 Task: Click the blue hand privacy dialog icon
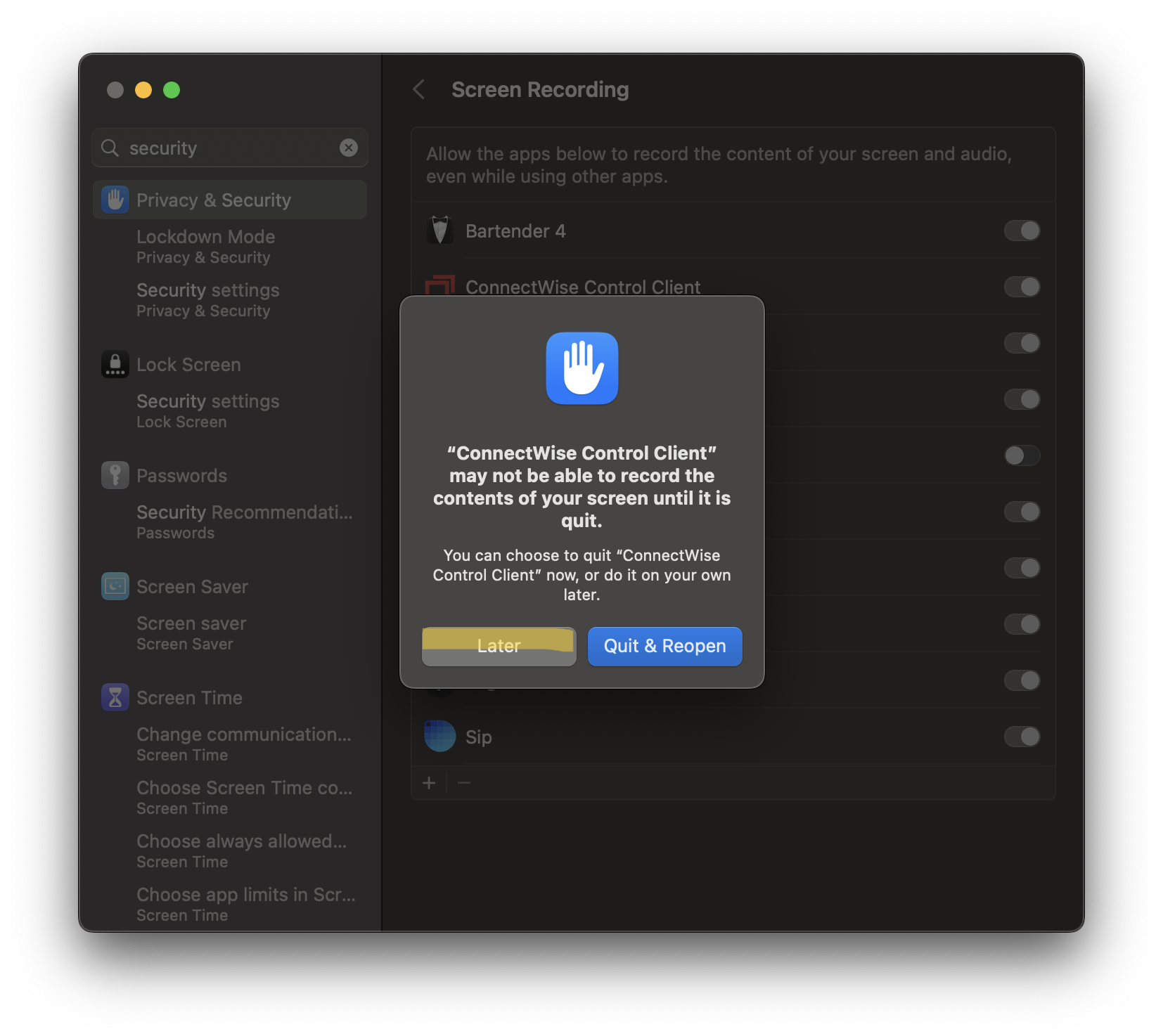pyautogui.click(x=582, y=368)
